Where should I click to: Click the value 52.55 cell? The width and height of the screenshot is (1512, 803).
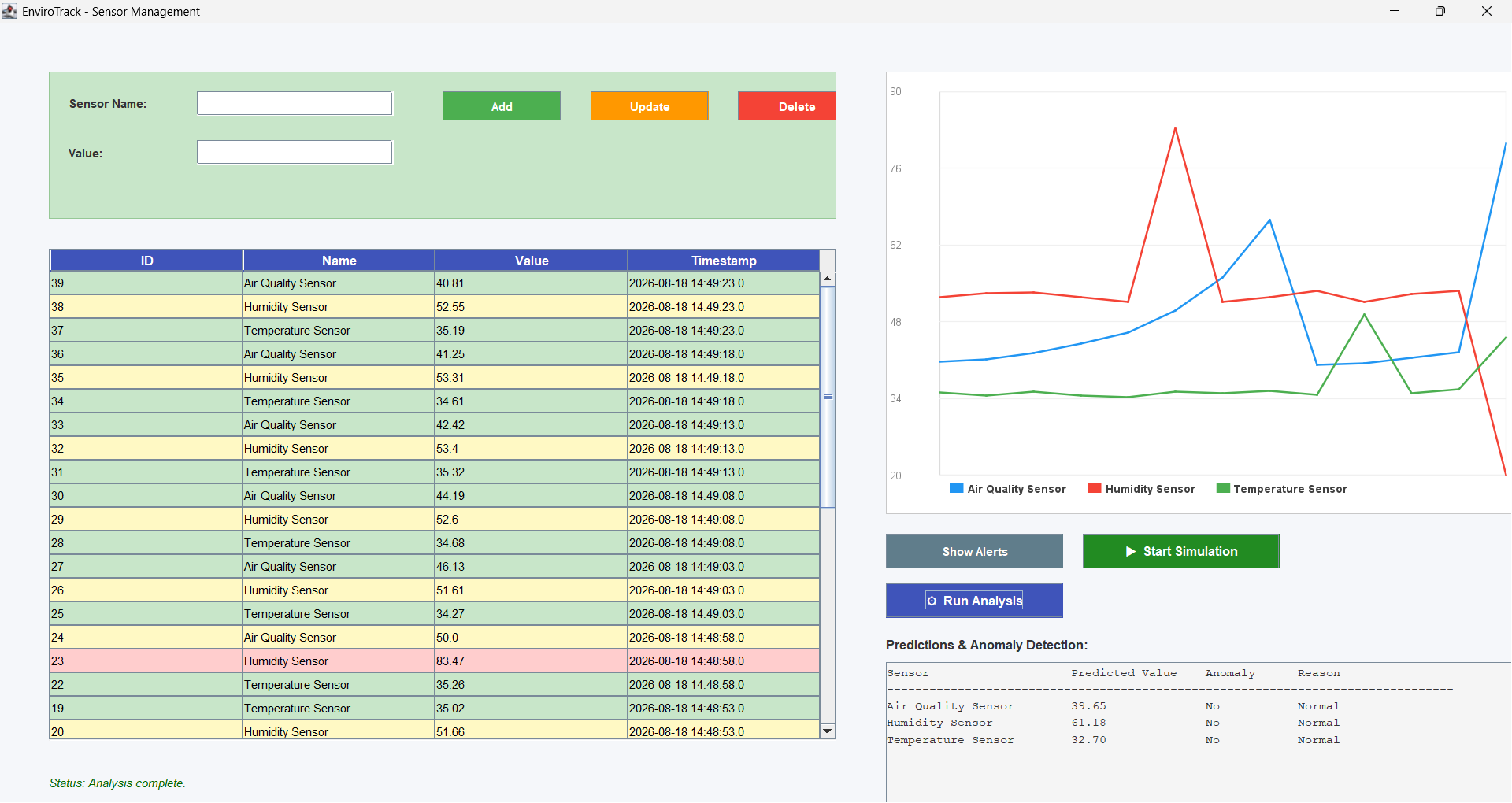coord(531,307)
